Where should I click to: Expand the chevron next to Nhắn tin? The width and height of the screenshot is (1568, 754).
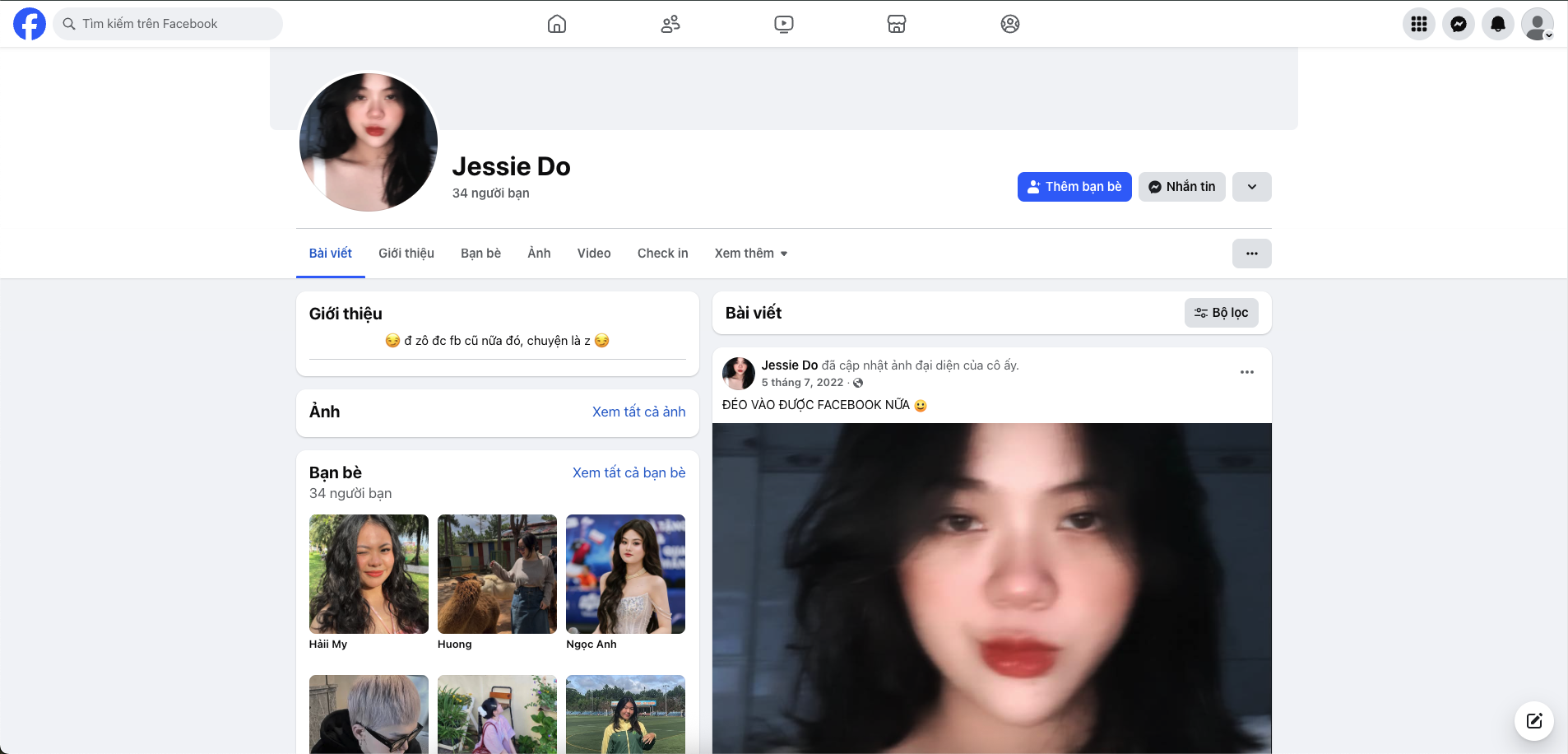tap(1251, 187)
